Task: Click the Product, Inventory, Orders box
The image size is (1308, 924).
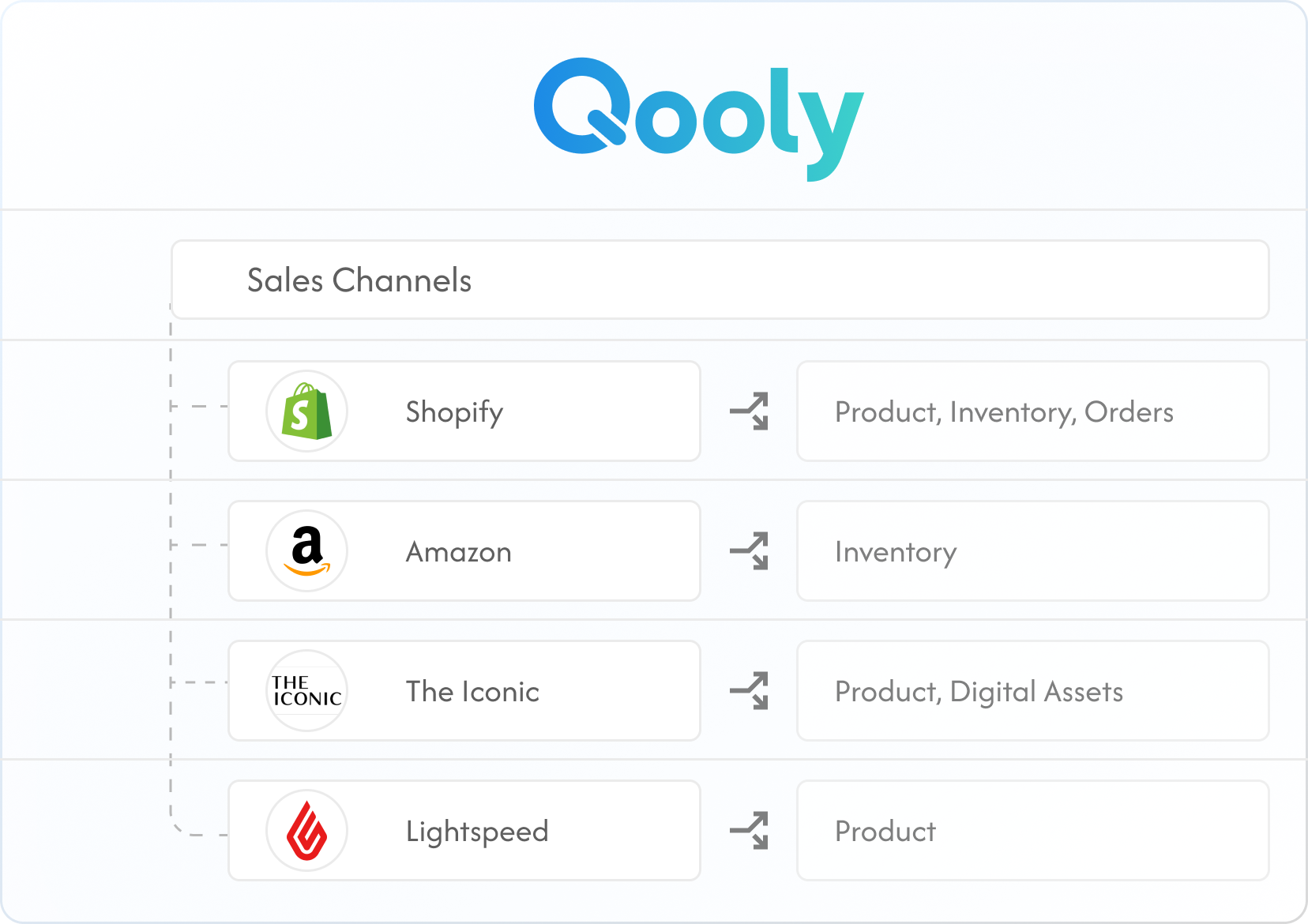Action: tap(1032, 411)
